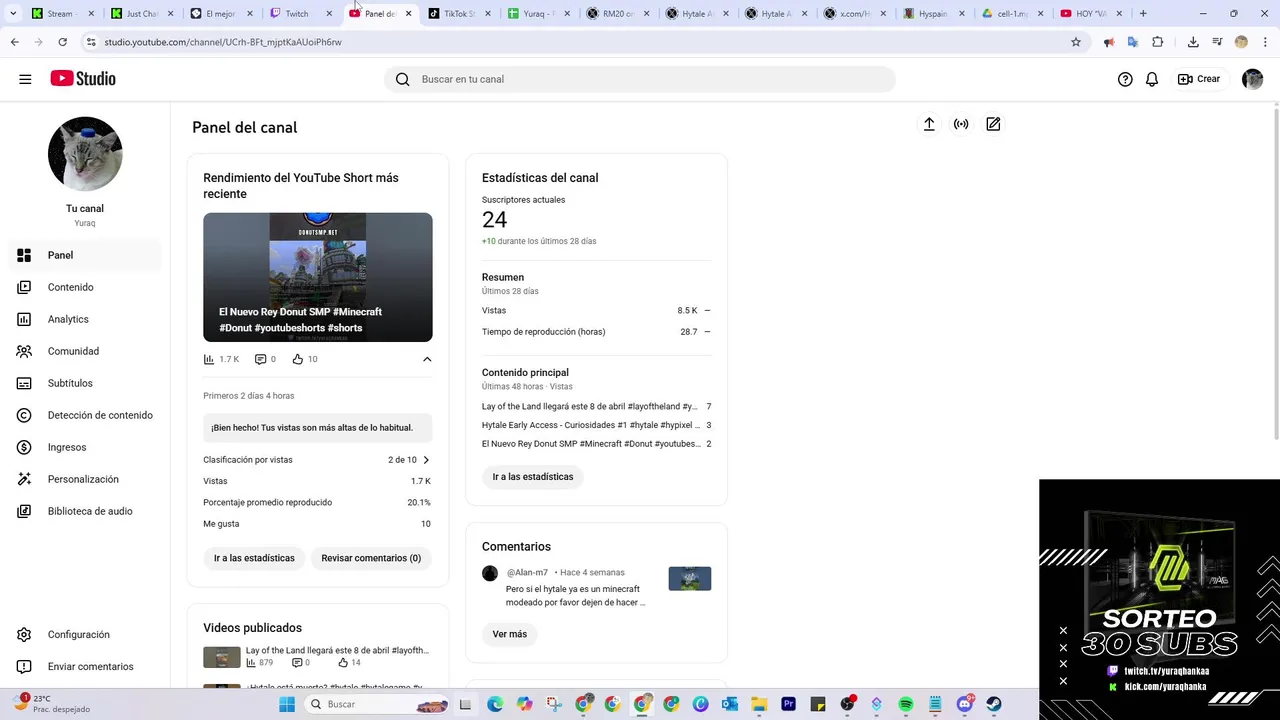Click Revisar comentarios (0)
Screen dimensions: 1280x720
(x=371, y=558)
